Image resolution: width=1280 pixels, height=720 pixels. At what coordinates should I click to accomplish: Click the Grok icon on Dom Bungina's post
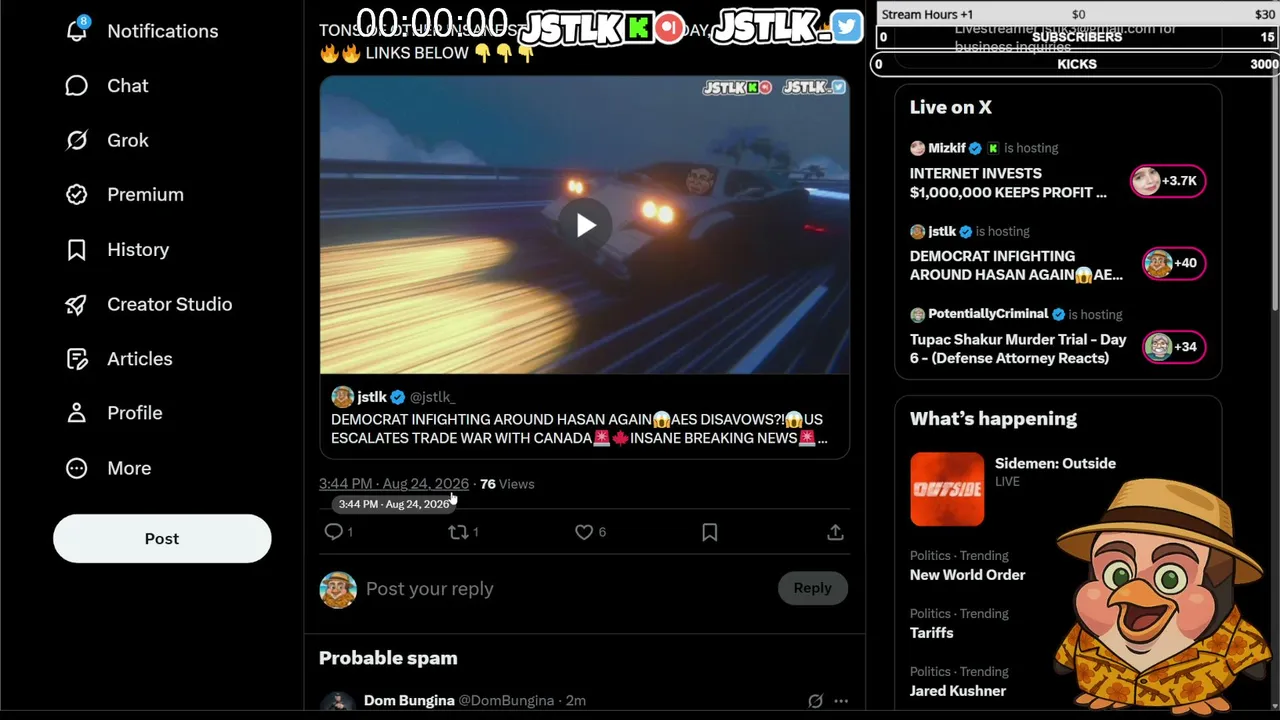pyautogui.click(x=815, y=701)
